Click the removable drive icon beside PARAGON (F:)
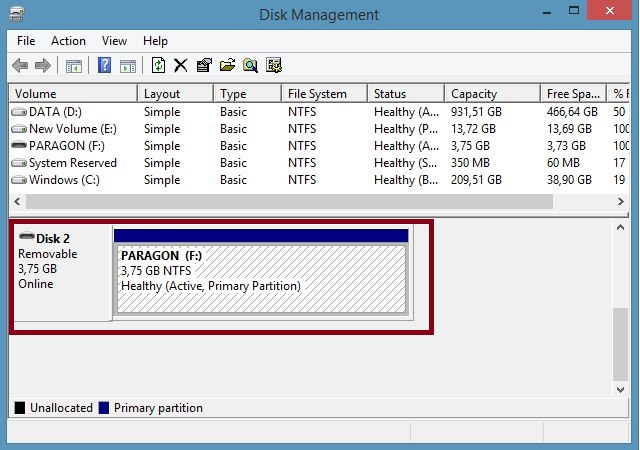Image resolution: width=640 pixels, height=450 pixels. 19,145
